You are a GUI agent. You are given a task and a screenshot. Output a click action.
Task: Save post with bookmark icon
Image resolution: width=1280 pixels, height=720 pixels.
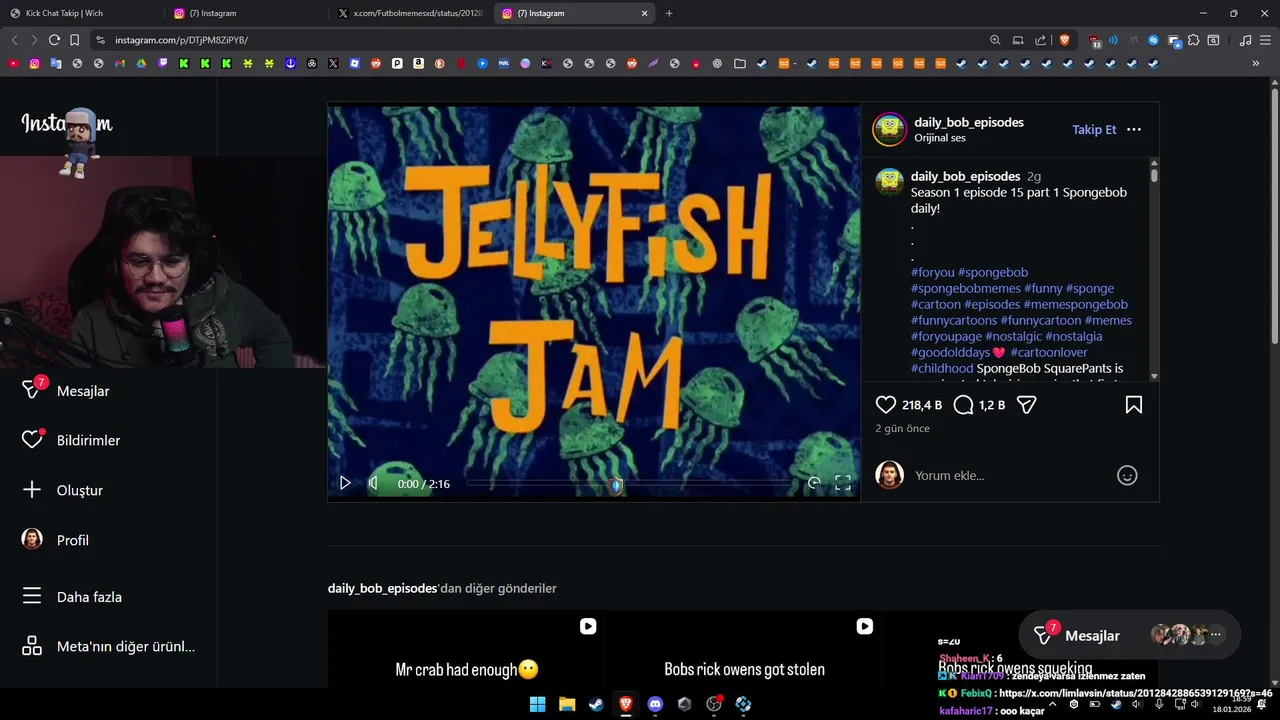(x=1134, y=405)
